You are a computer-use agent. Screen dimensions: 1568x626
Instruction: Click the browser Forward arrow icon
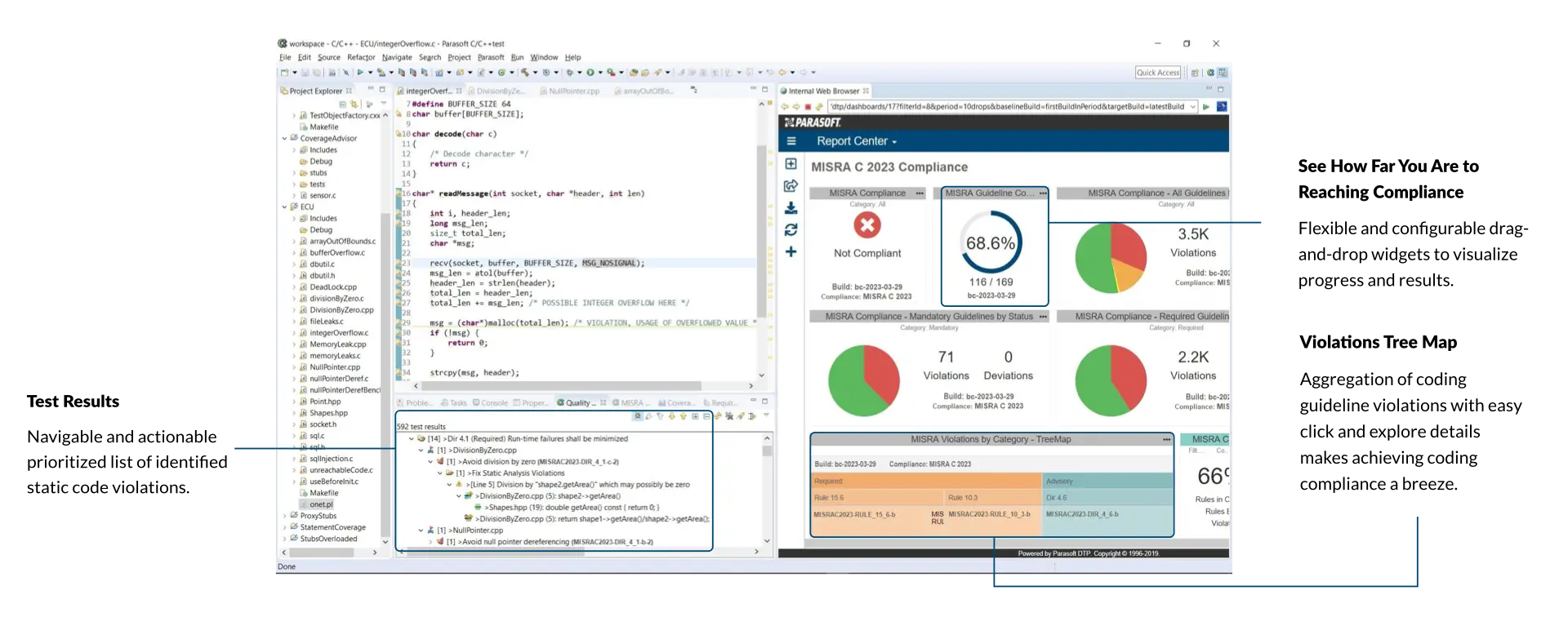pyautogui.click(x=797, y=107)
